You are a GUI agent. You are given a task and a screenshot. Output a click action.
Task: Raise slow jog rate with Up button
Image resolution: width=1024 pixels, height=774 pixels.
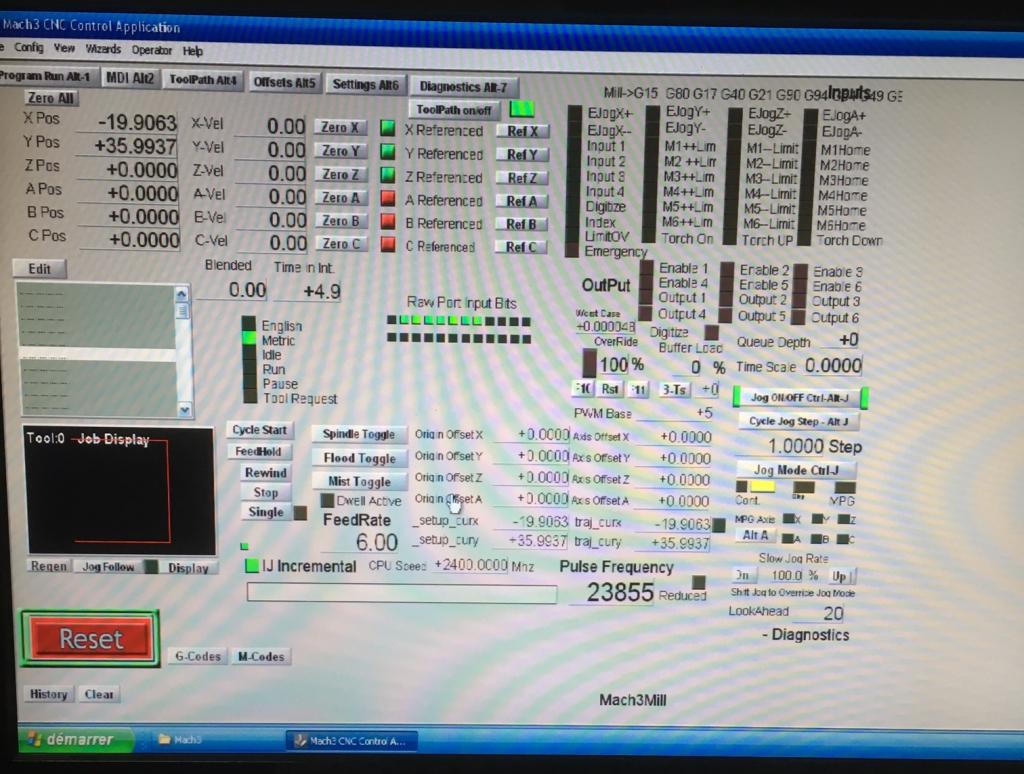839,576
